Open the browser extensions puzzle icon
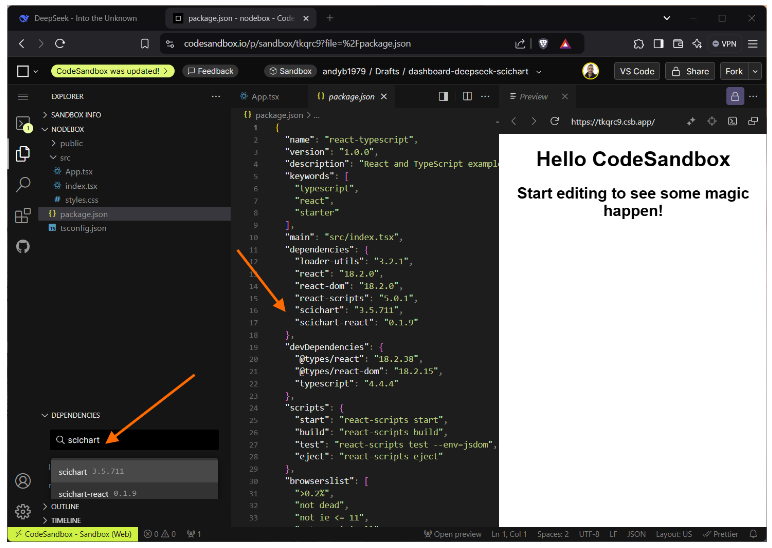This screenshot has height=548, width=772. (x=639, y=44)
